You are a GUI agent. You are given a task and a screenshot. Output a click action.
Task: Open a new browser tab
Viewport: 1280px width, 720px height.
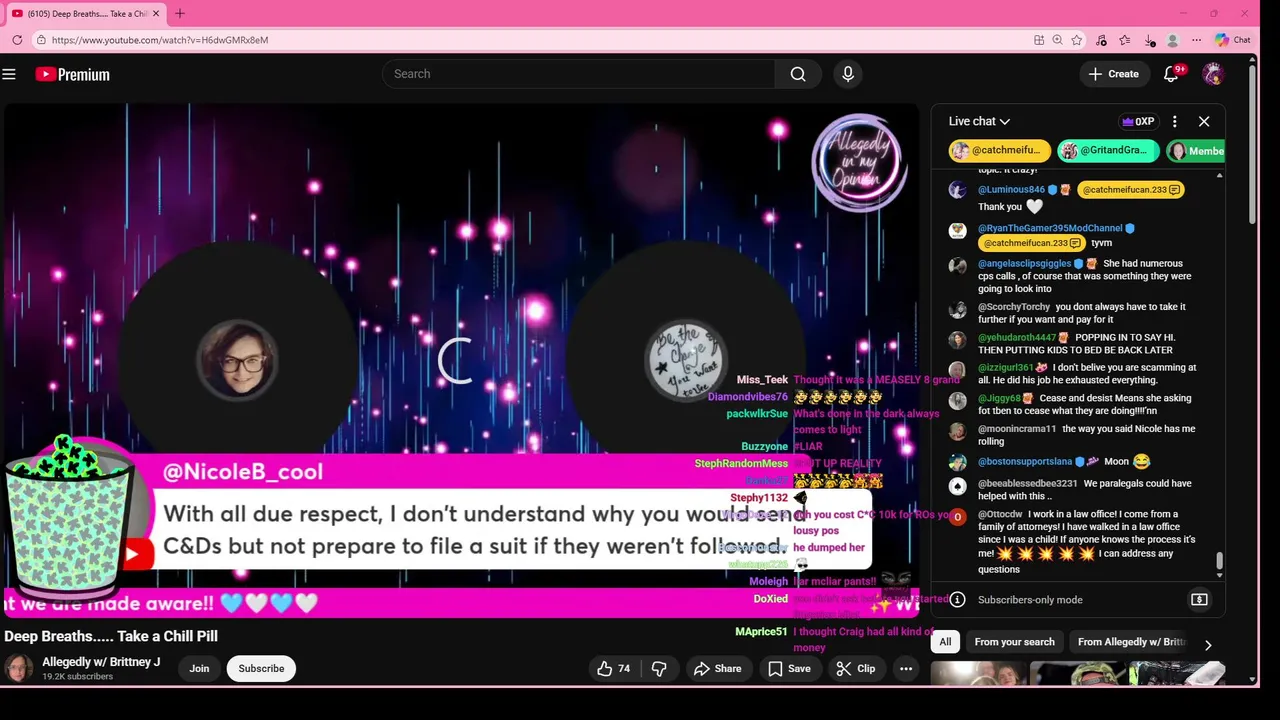[x=180, y=14]
